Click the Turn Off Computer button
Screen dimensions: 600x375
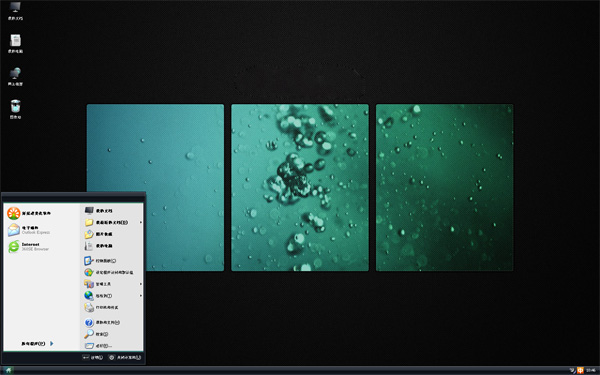coord(124,357)
